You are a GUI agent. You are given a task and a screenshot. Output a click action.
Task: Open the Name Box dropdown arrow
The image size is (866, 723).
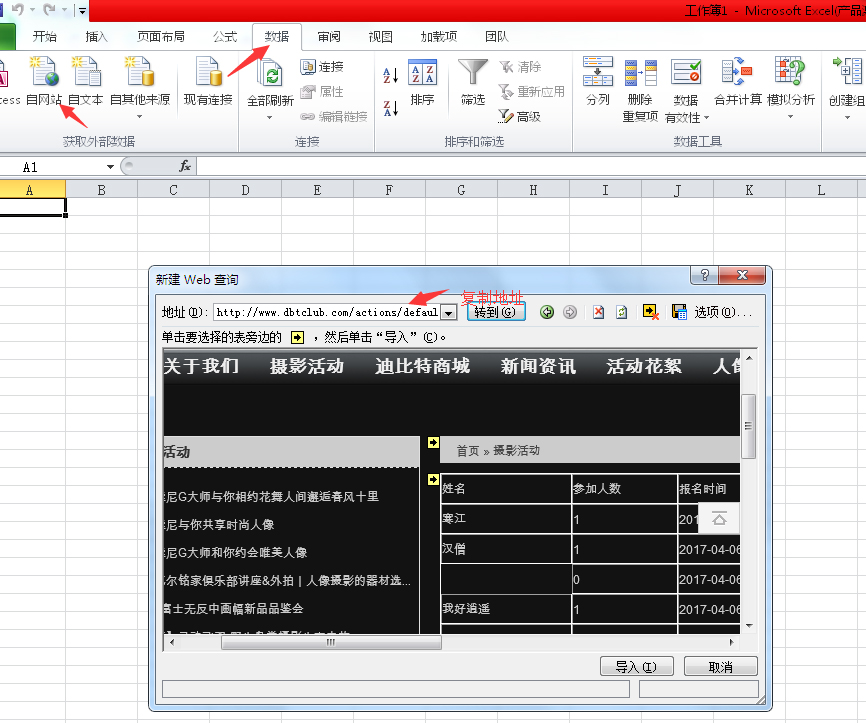click(x=111, y=167)
